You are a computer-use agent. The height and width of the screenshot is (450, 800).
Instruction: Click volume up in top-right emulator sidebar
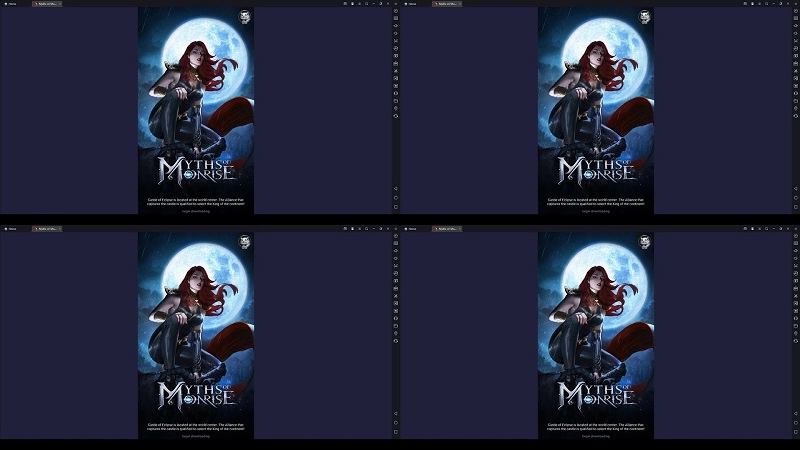tap(796, 26)
